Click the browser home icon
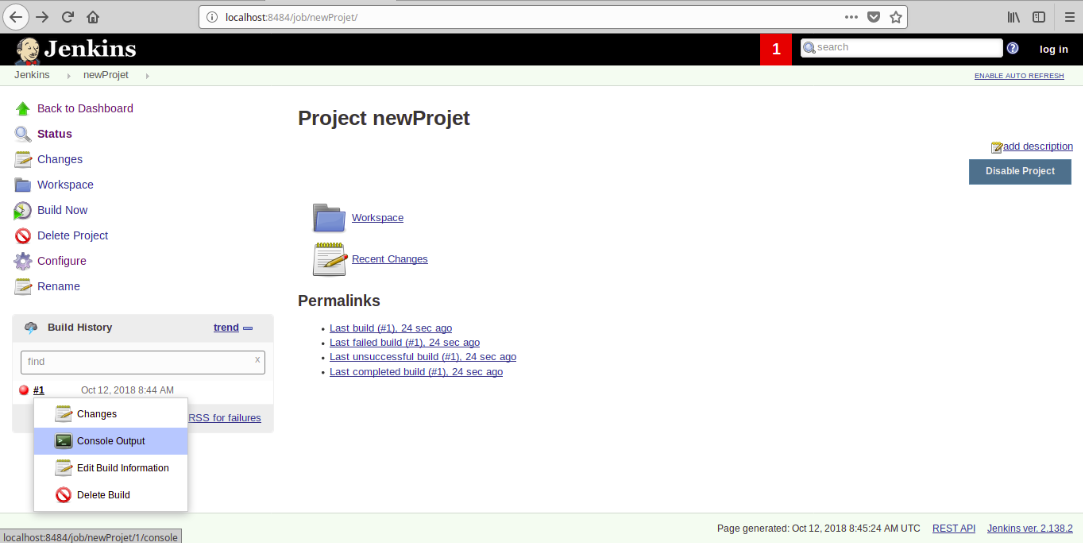Screen dimensions: 1083x543 click(x=93, y=17)
